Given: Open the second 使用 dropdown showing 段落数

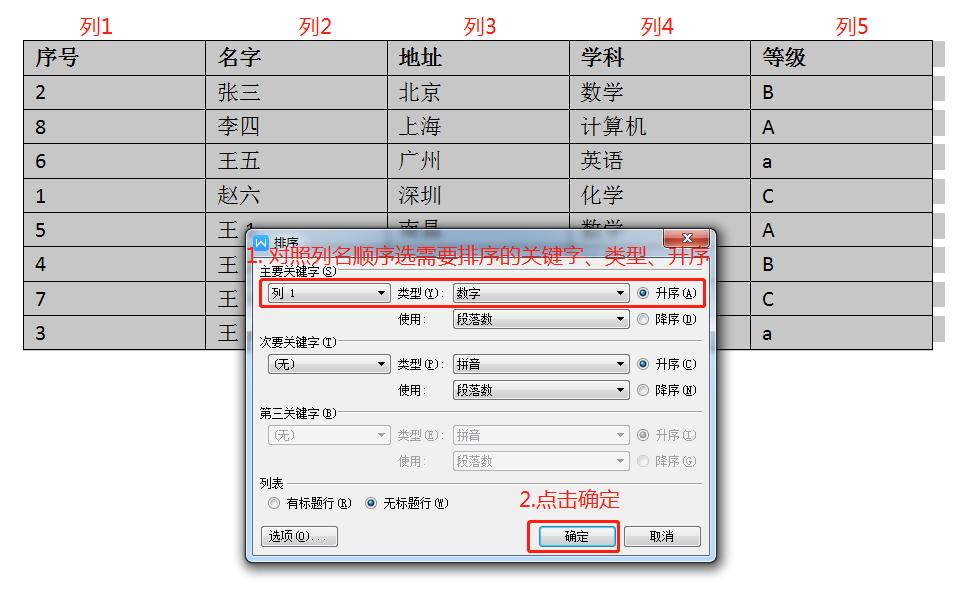Looking at the screenshot, I should click(x=538, y=390).
